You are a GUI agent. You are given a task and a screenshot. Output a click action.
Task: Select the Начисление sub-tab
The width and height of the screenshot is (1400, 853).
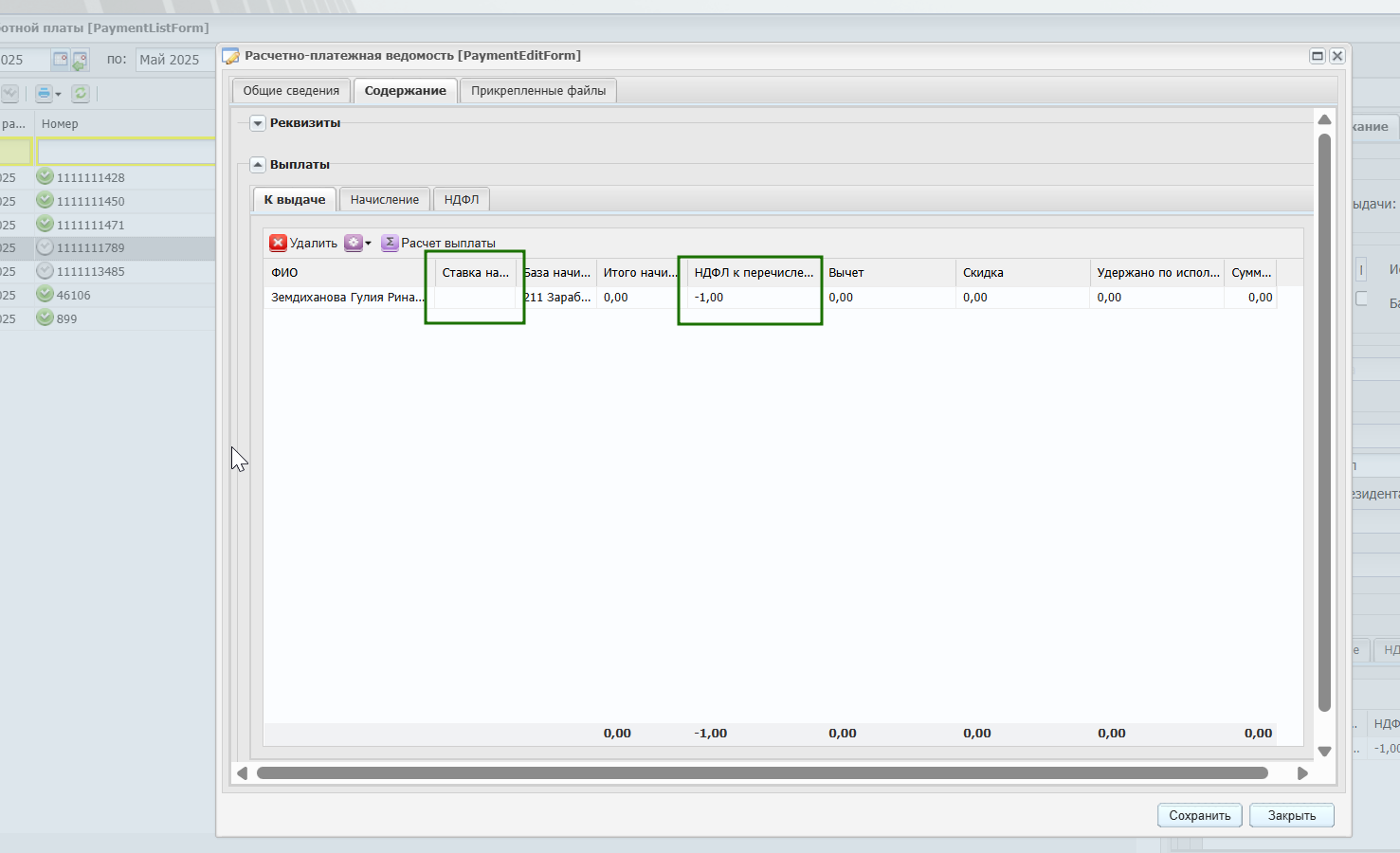coord(385,199)
